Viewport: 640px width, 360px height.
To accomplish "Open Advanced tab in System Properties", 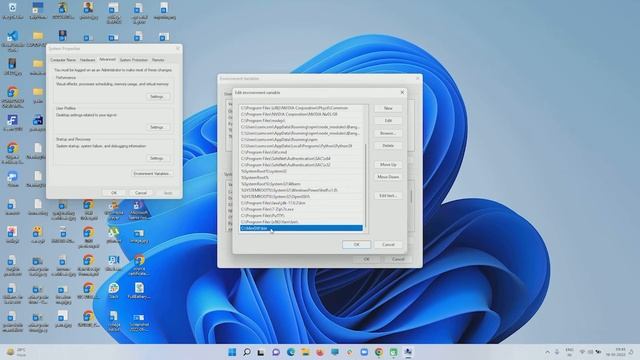I will coord(107,60).
